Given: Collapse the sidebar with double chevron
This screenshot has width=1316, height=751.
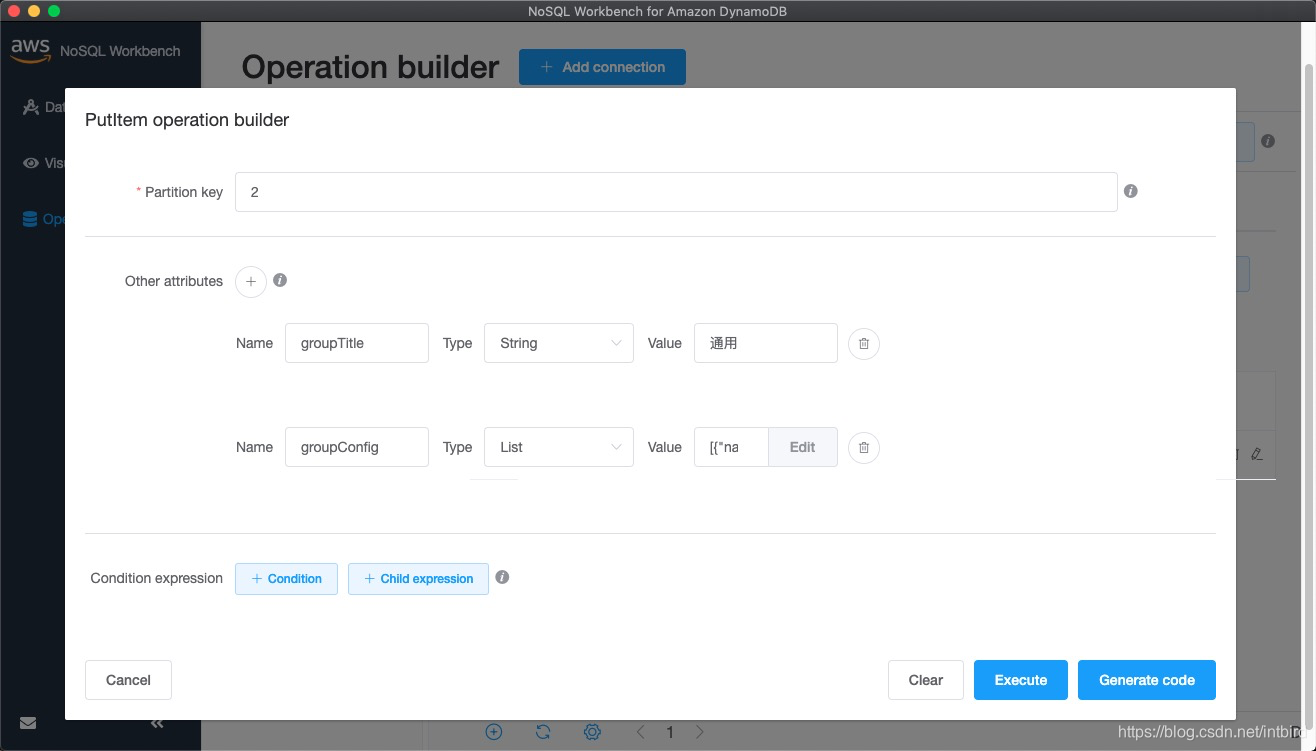Looking at the screenshot, I should 157,723.
